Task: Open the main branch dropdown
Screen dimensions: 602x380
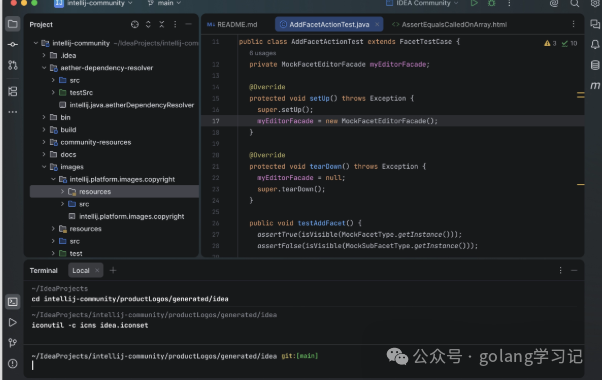Action: [164, 3]
